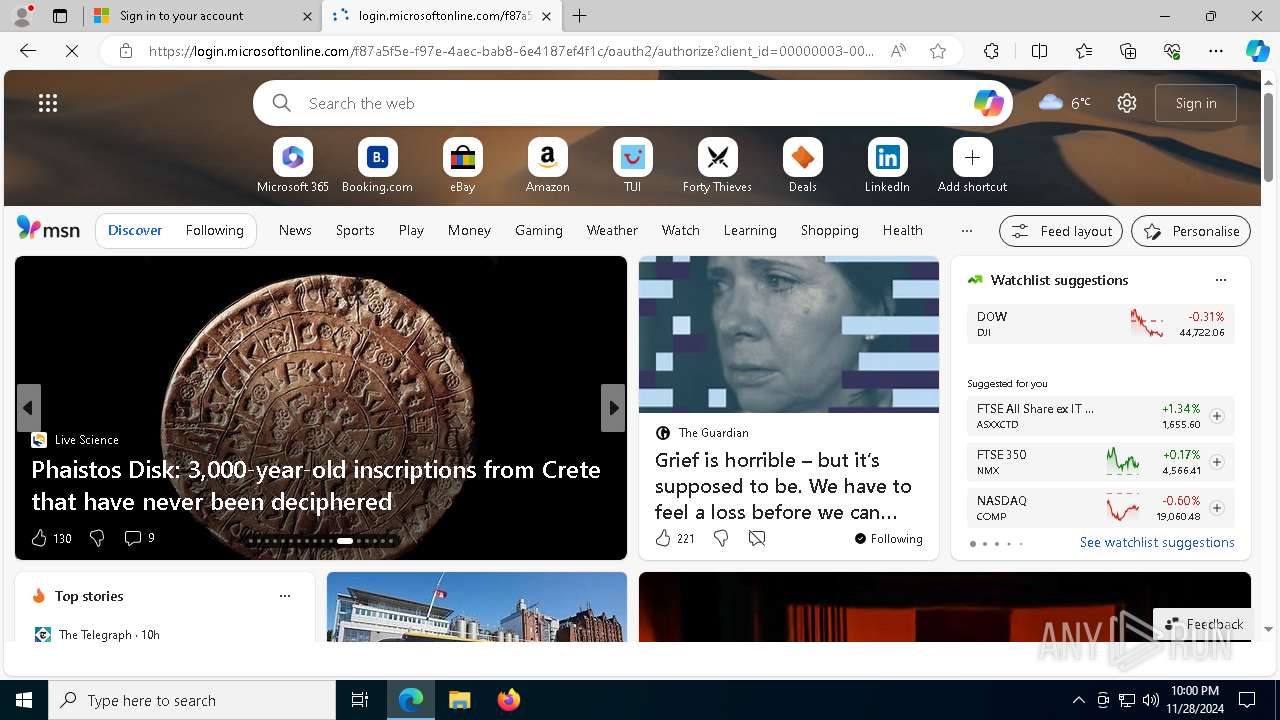The width and height of the screenshot is (1280, 720).
Task: Open the DOW stock row
Action: point(1101,324)
